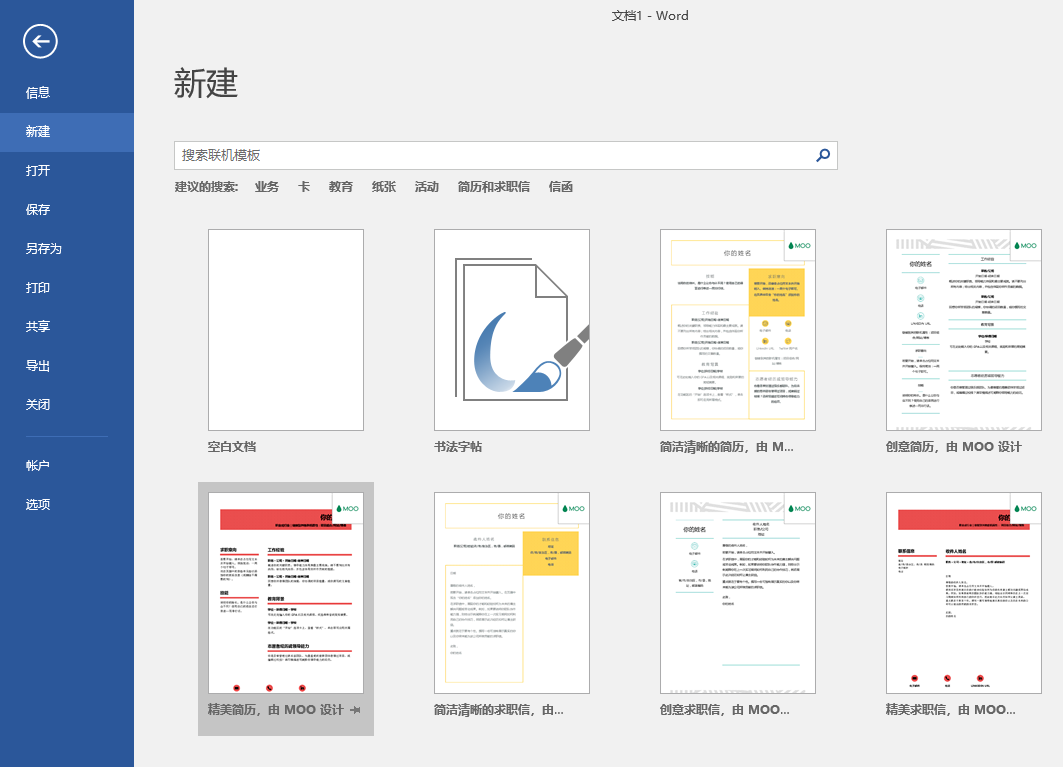
Task: Open the 书法字帖 calligraphy brush template
Action: pos(512,330)
